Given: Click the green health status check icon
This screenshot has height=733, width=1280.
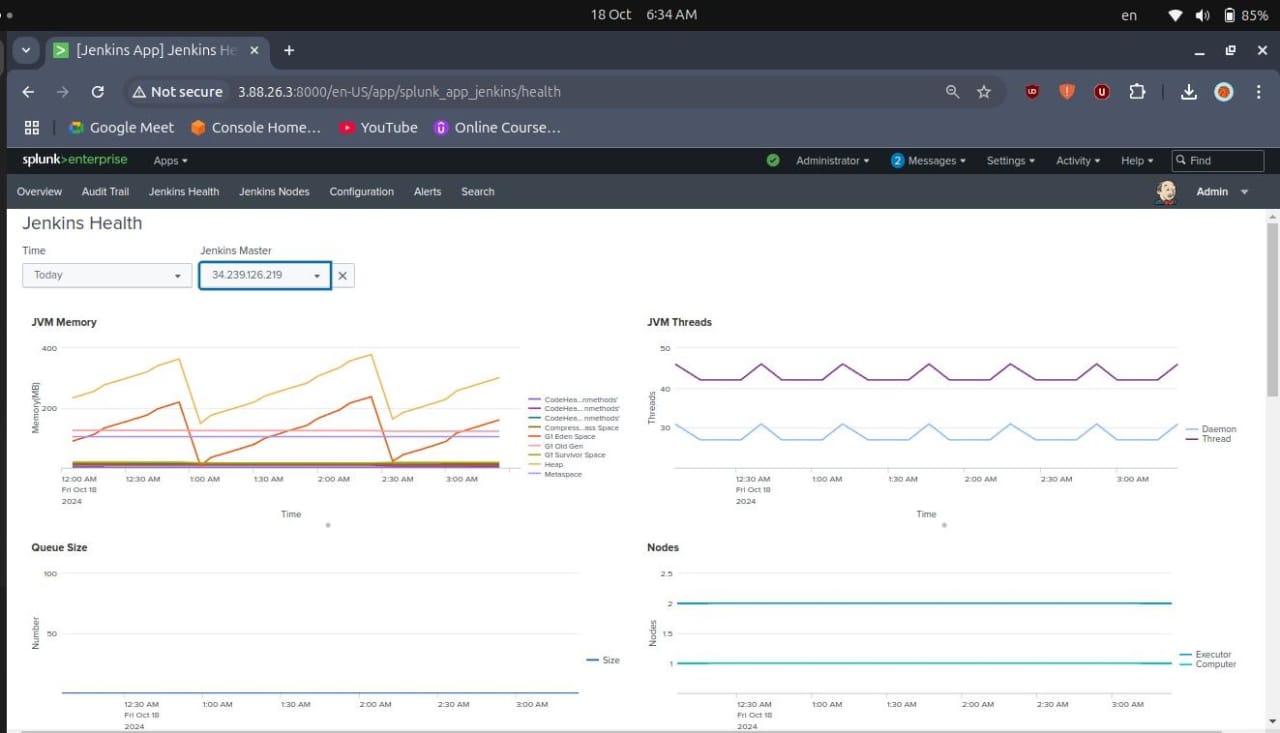Looking at the screenshot, I should pos(773,160).
